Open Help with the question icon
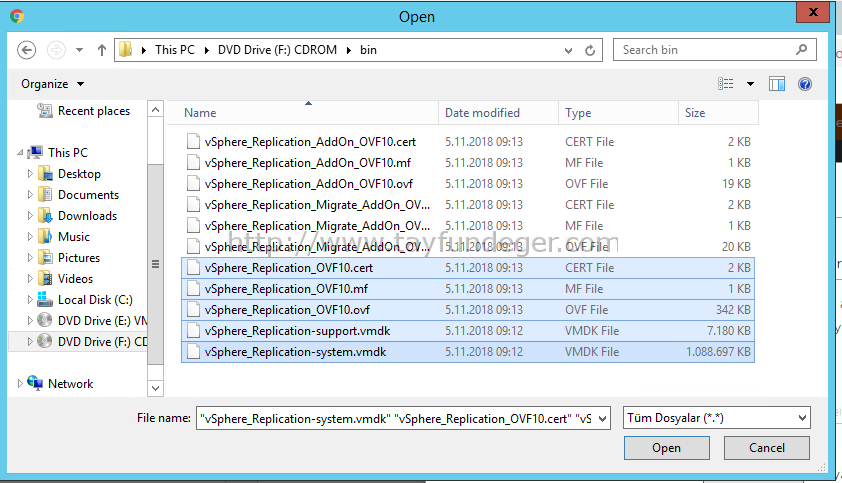 pyautogui.click(x=804, y=84)
